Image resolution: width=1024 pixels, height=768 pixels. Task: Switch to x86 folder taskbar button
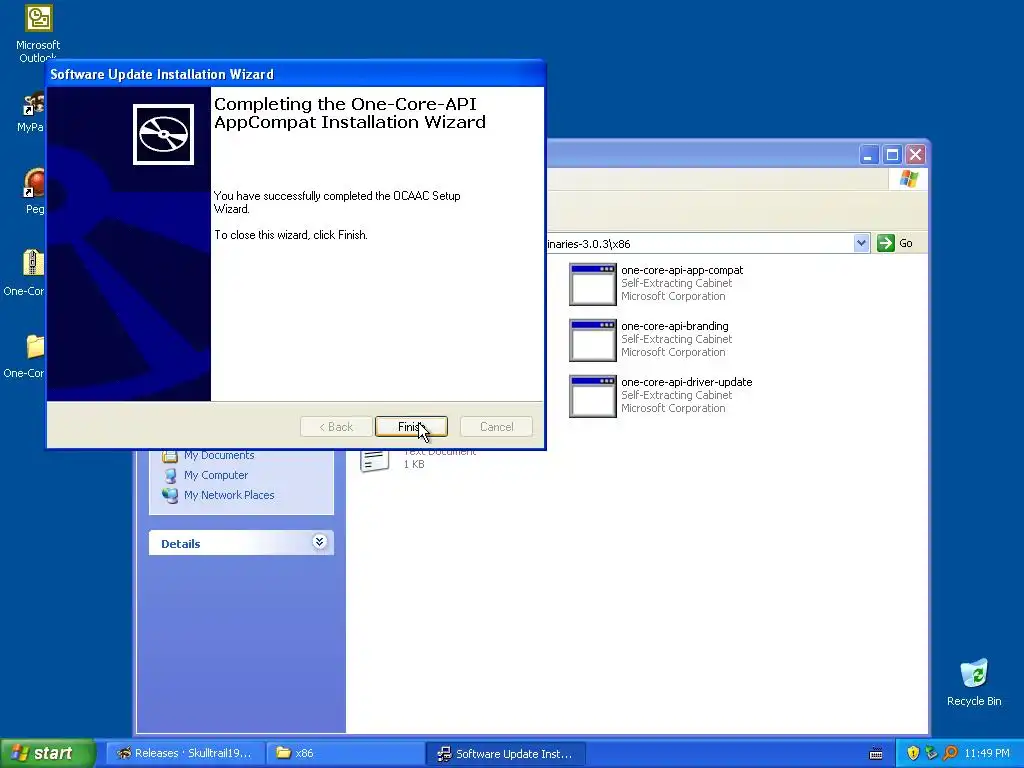344,753
